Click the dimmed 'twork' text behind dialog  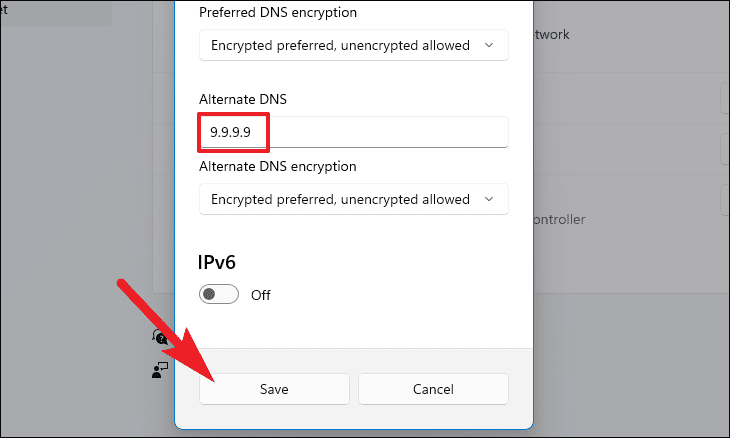[x=552, y=34]
